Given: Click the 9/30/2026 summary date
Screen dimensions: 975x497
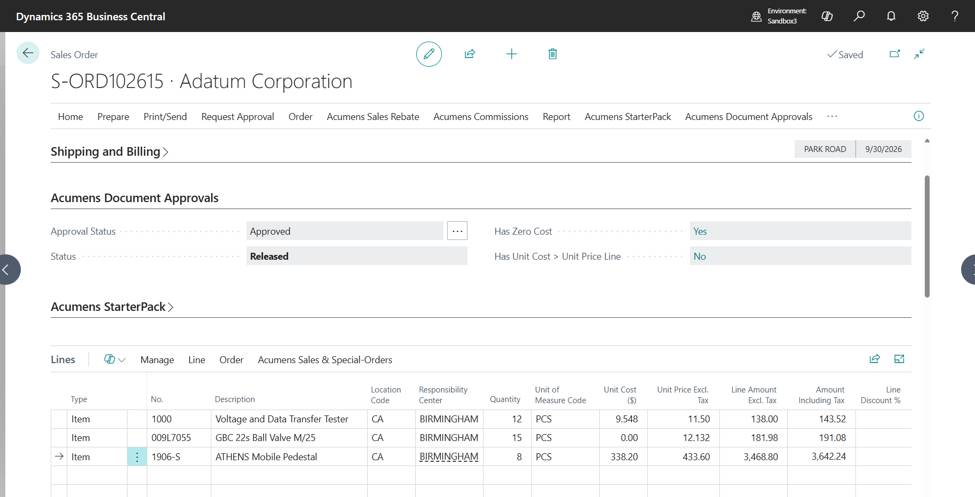Looking at the screenshot, I should pyautogui.click(x=884, y=149).
